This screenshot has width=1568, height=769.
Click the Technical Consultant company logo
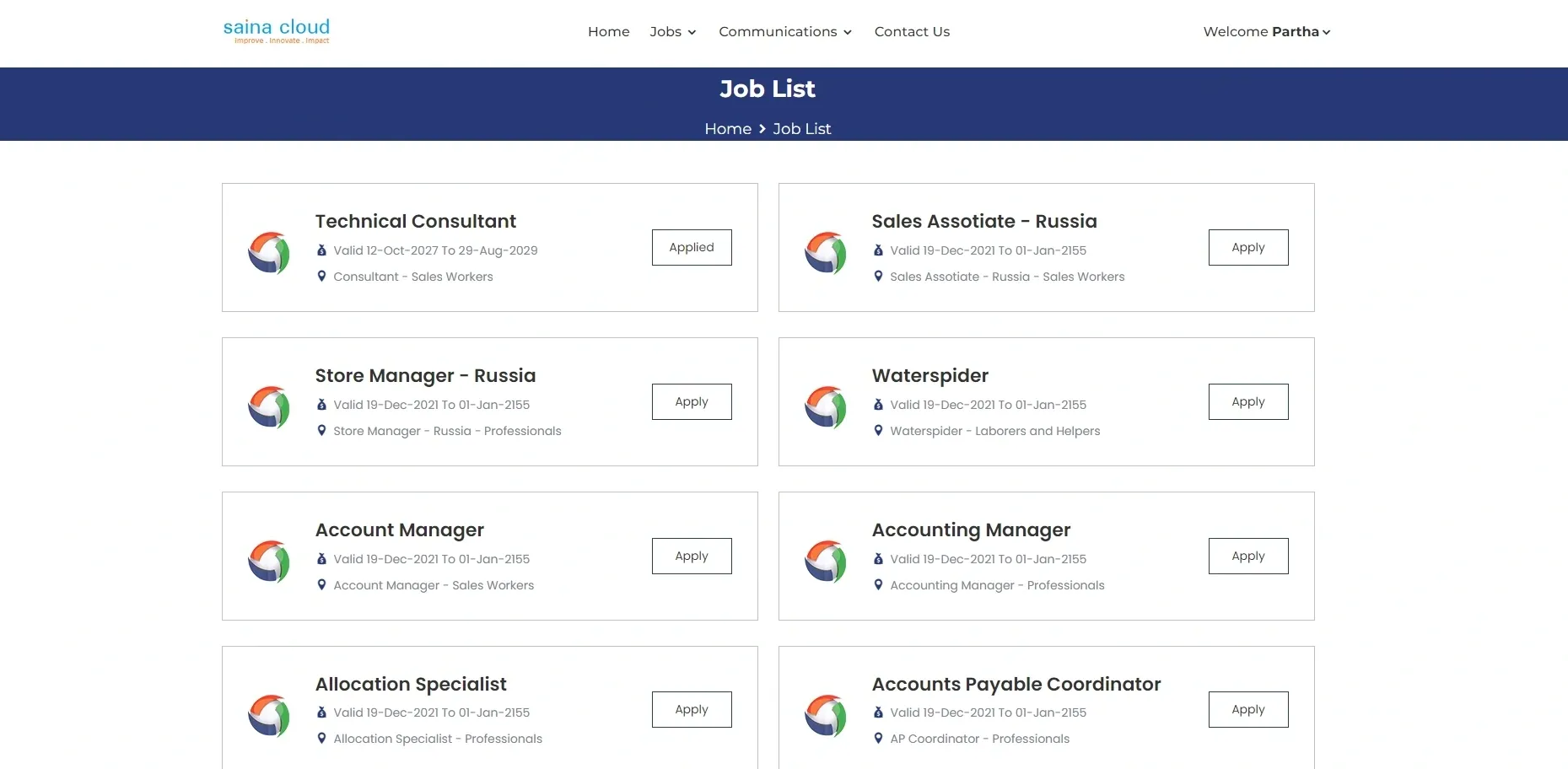269,252
